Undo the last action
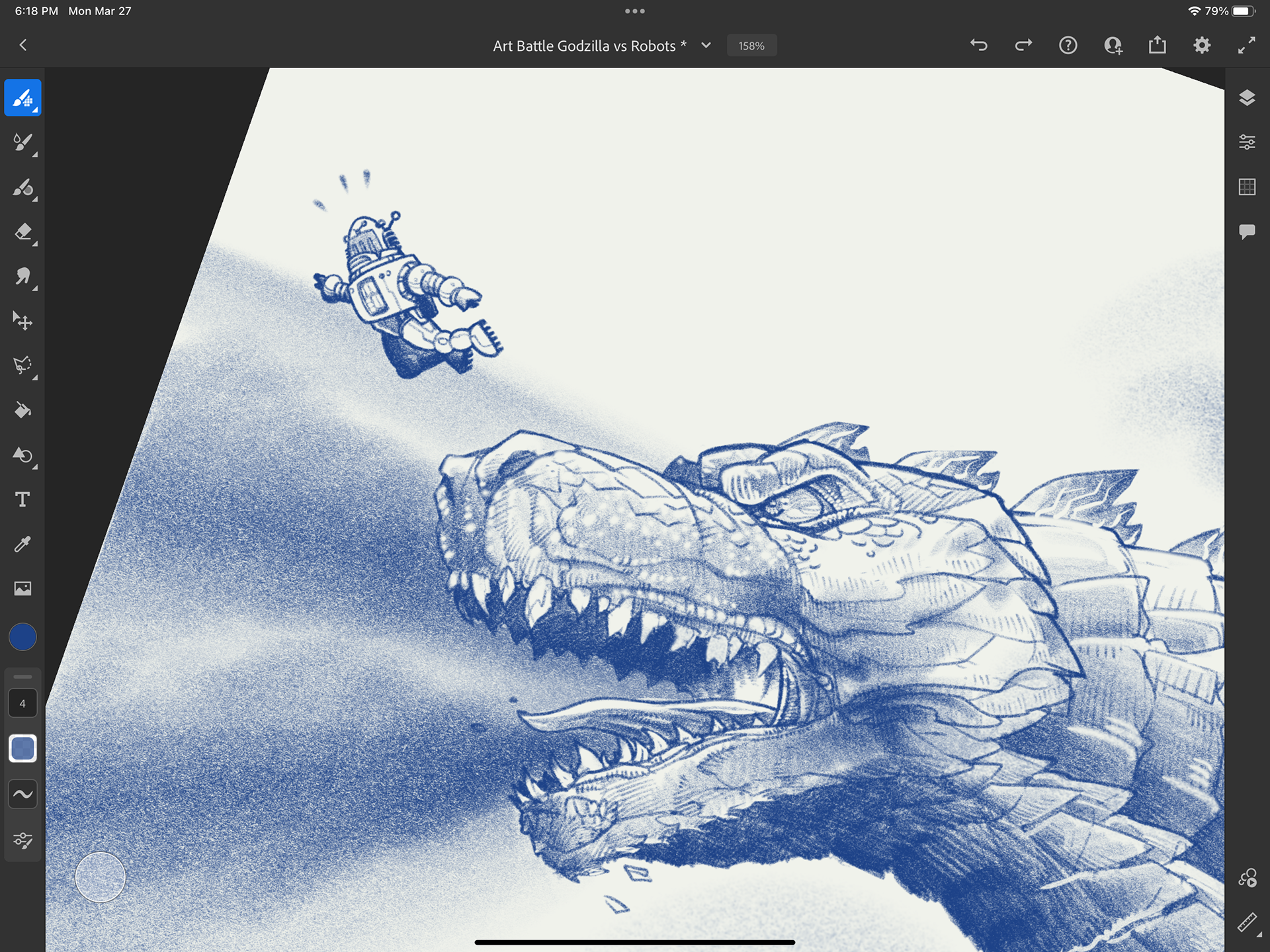 click(x=979, y=45)
